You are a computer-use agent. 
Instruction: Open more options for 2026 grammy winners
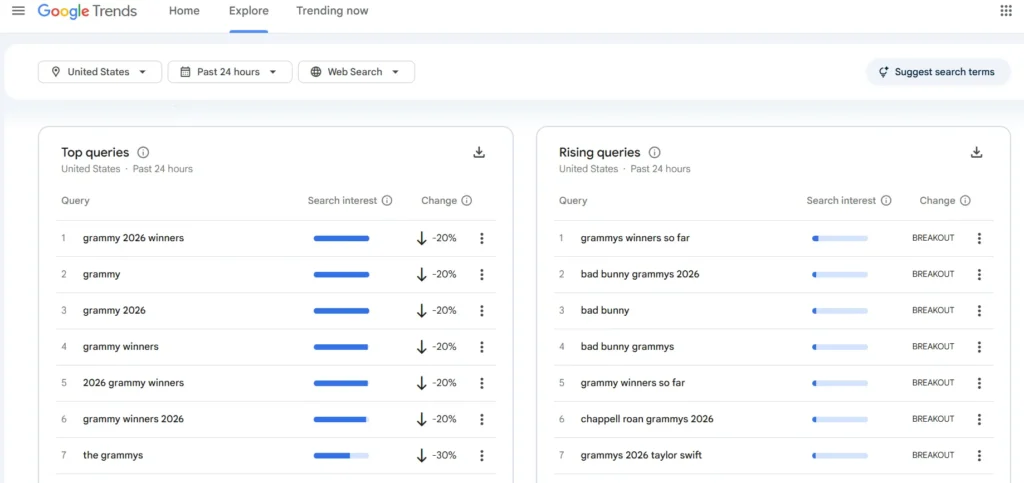(x=482, y=383)
